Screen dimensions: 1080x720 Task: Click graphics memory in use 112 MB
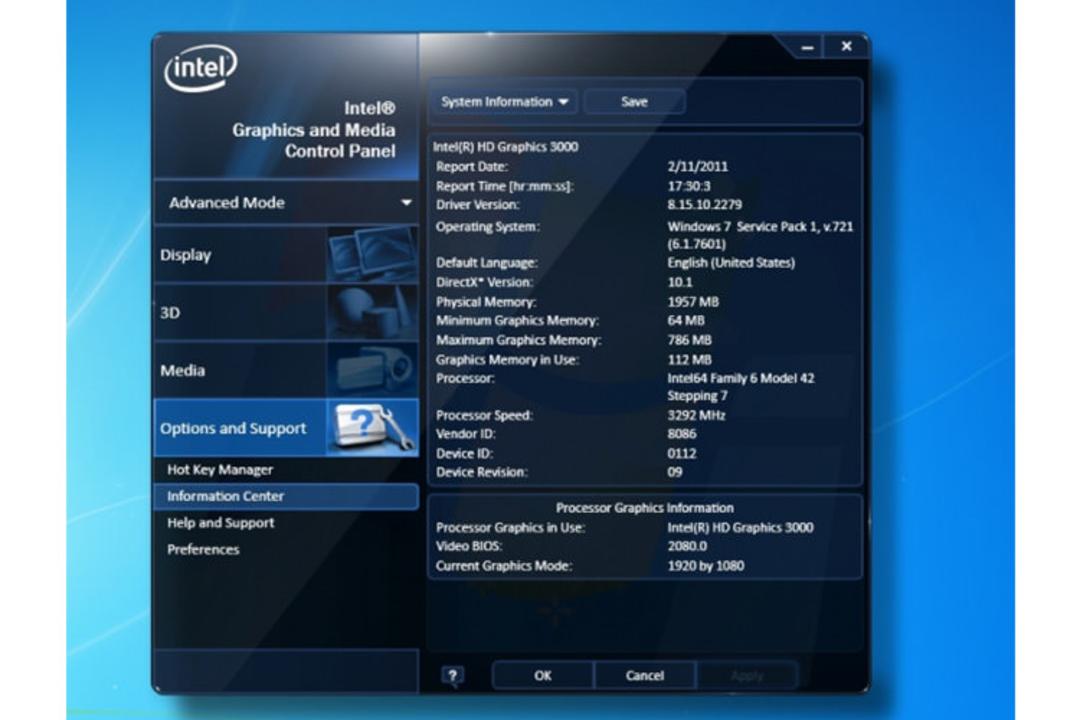[x=689, y=360]
